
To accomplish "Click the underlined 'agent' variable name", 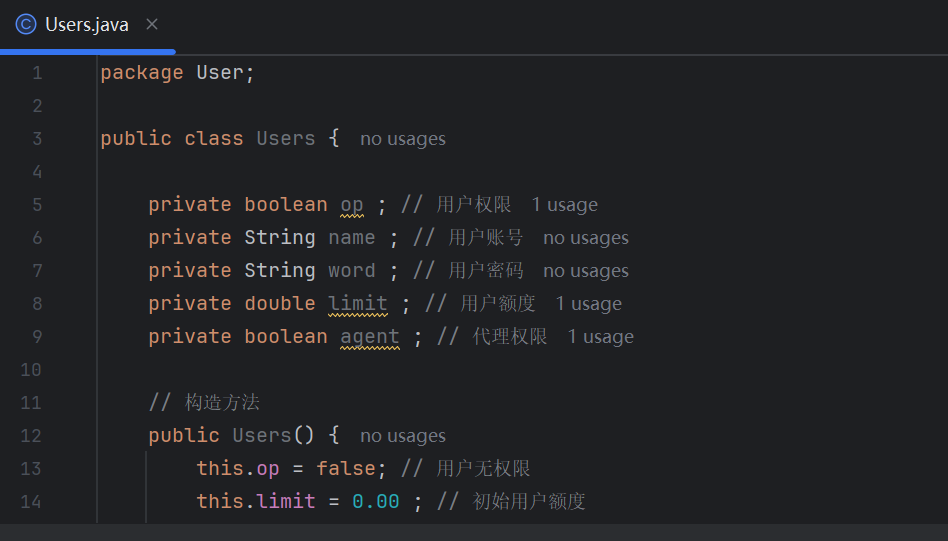I will click(x=369, y=337).
